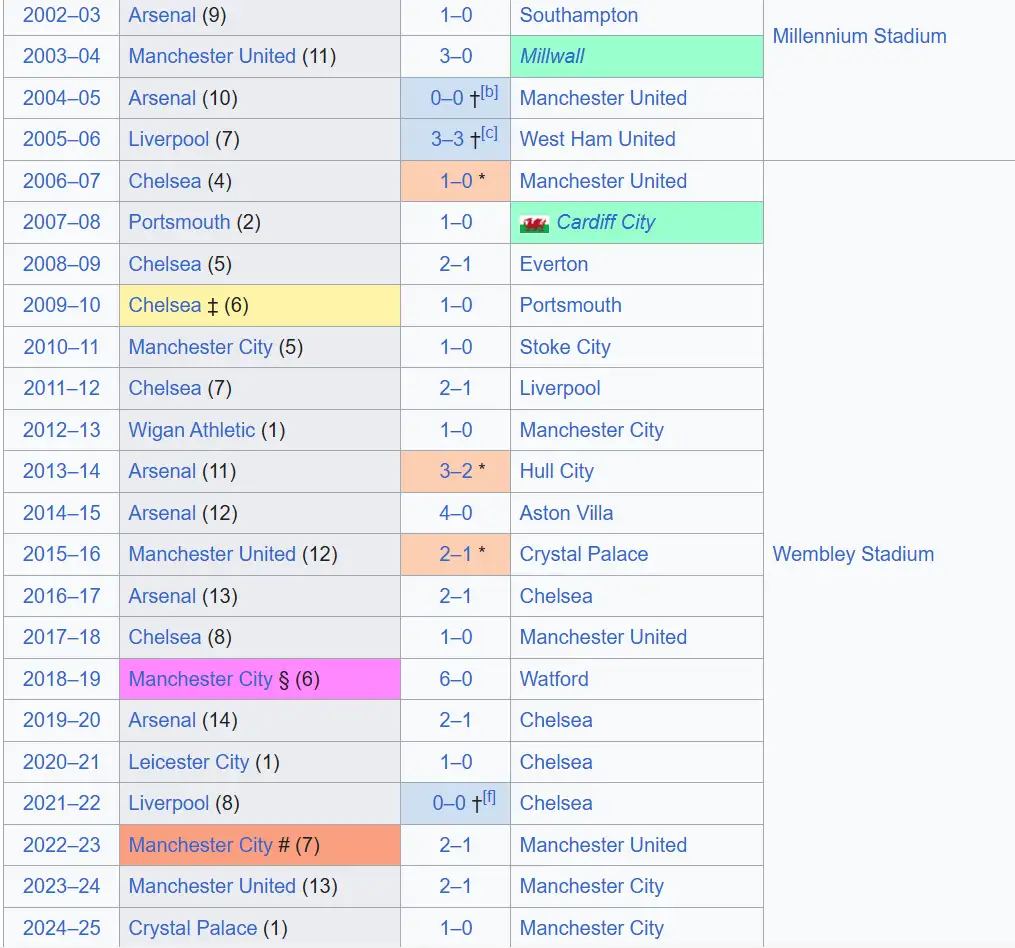Image resolution: width=1015 pixels, height=948 pixels.
Task: Open Manchester United (12) winner link
Action: 212,554
